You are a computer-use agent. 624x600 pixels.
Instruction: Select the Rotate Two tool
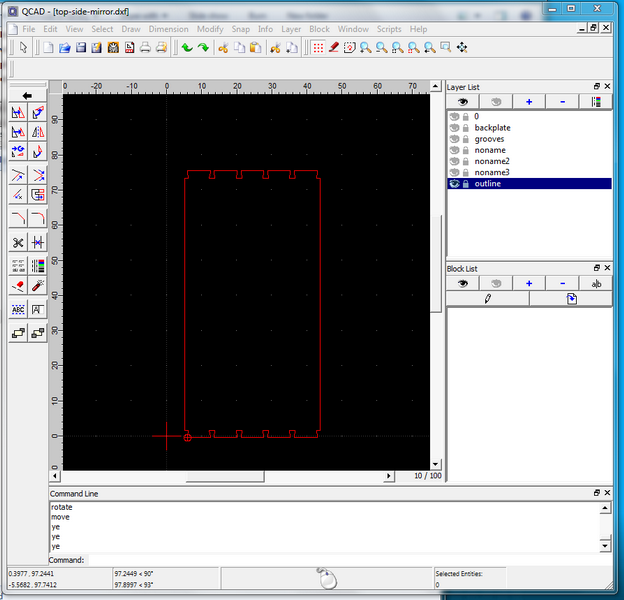(37, 151)
